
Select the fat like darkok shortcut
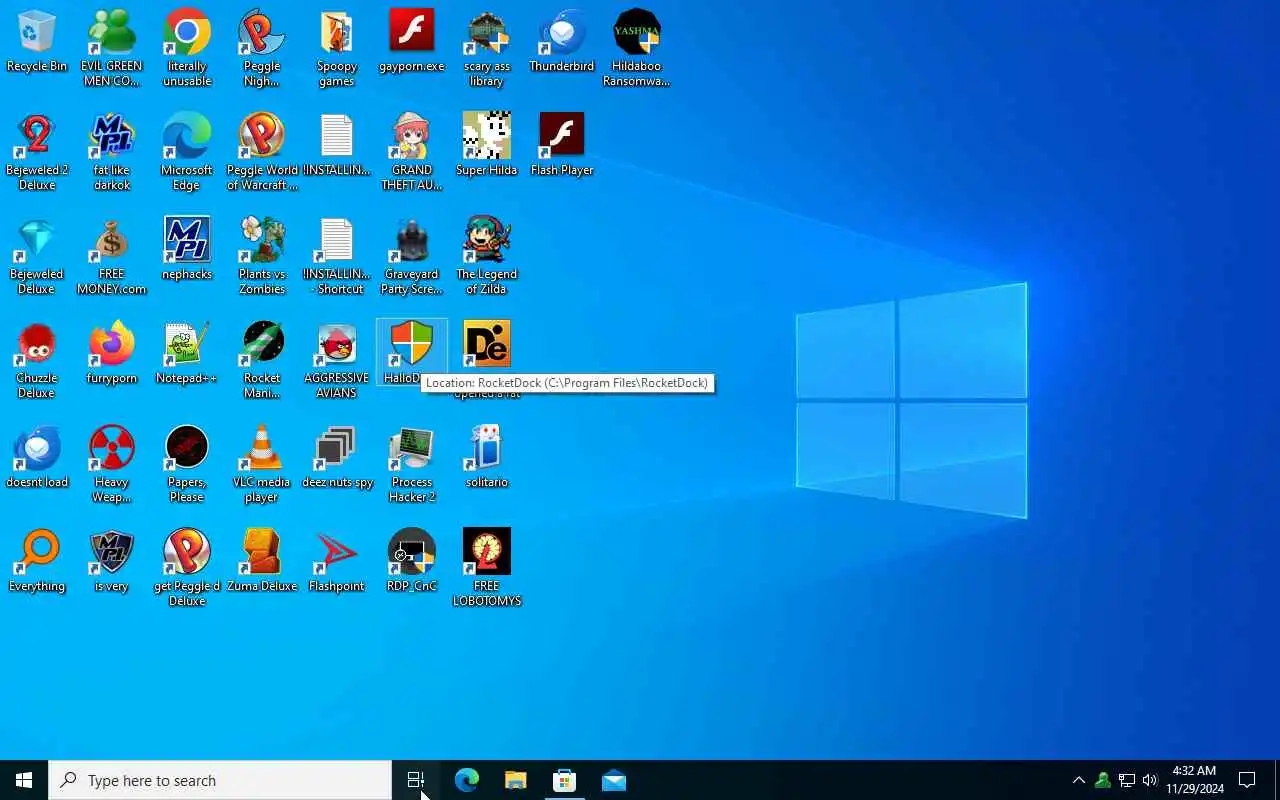[x=112, y=152]
